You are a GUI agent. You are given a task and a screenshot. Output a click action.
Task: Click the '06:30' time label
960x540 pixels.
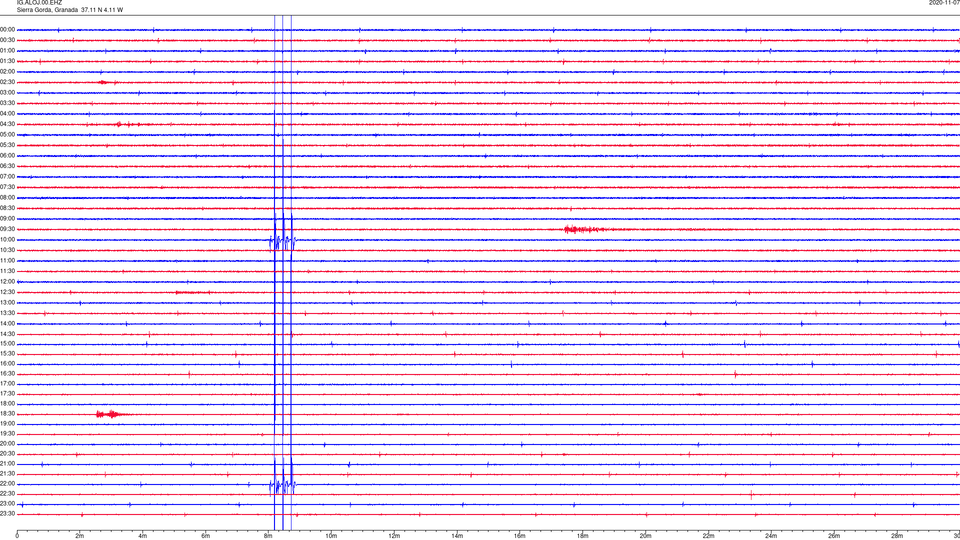tap(7, 166)
